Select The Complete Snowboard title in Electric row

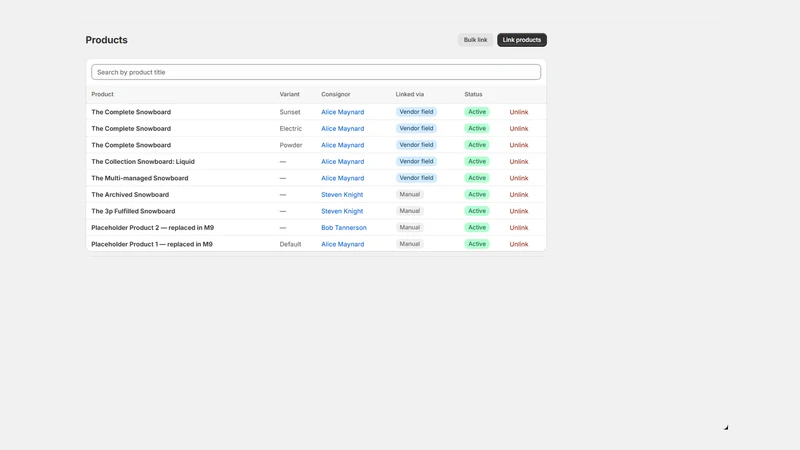click(131, 129)
